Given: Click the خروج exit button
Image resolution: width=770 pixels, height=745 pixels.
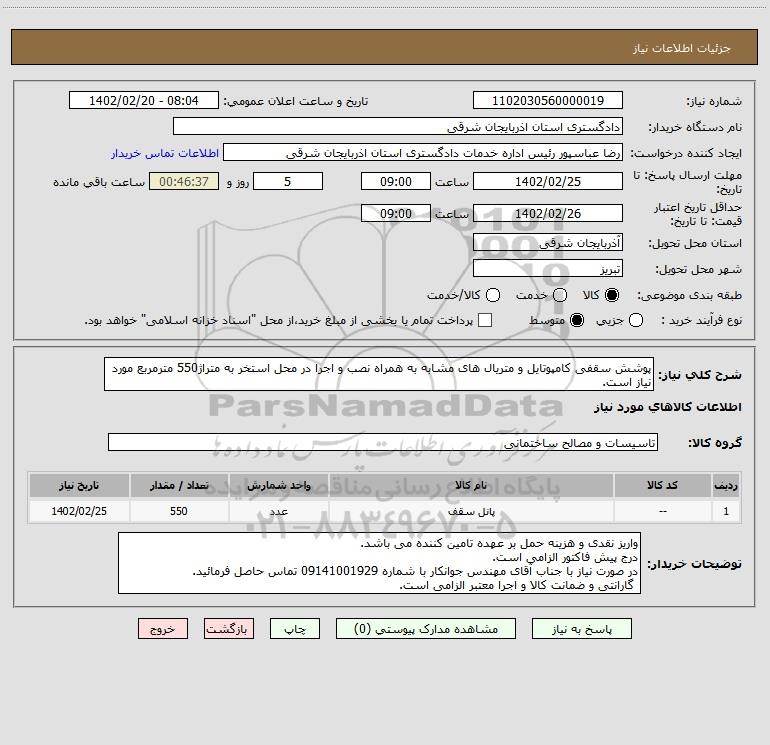Looking at the screenshot, I should [x=163, y=629].
